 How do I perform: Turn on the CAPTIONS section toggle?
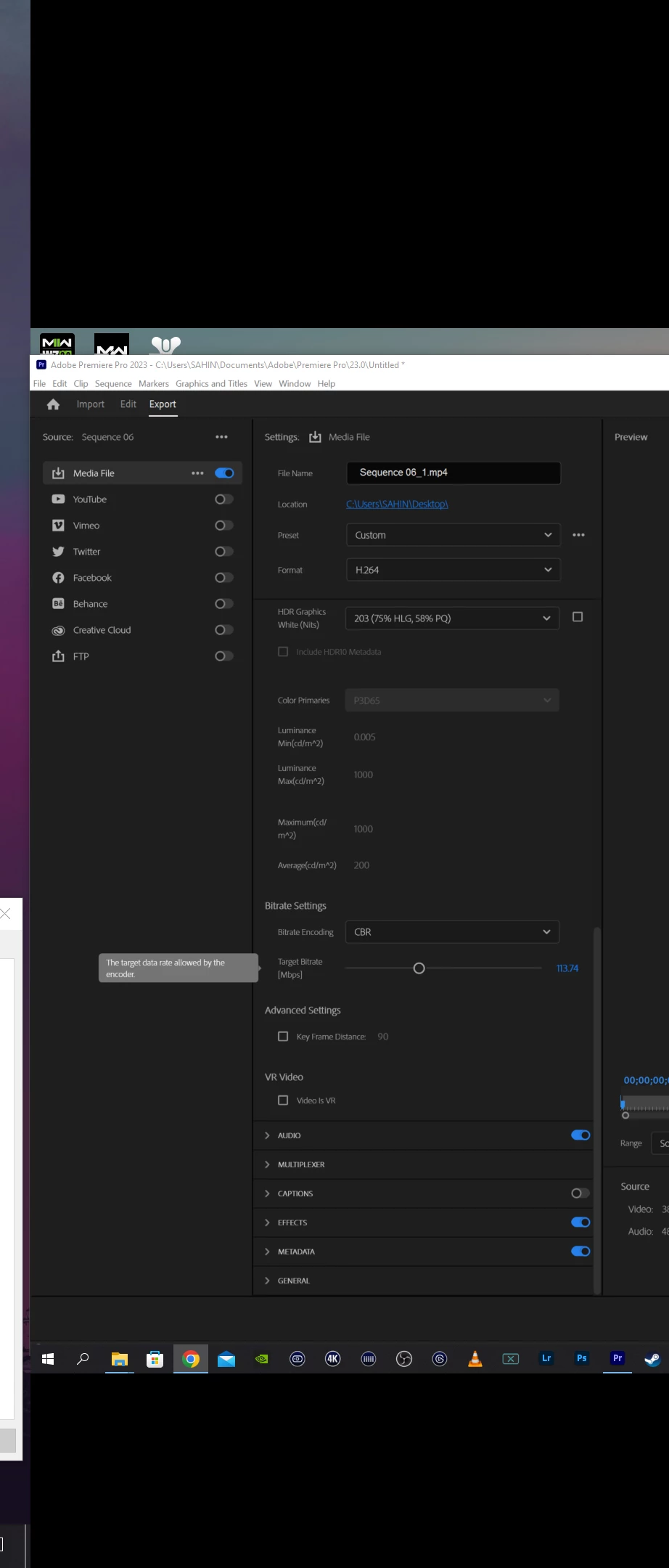click(x=580, y=1193)
